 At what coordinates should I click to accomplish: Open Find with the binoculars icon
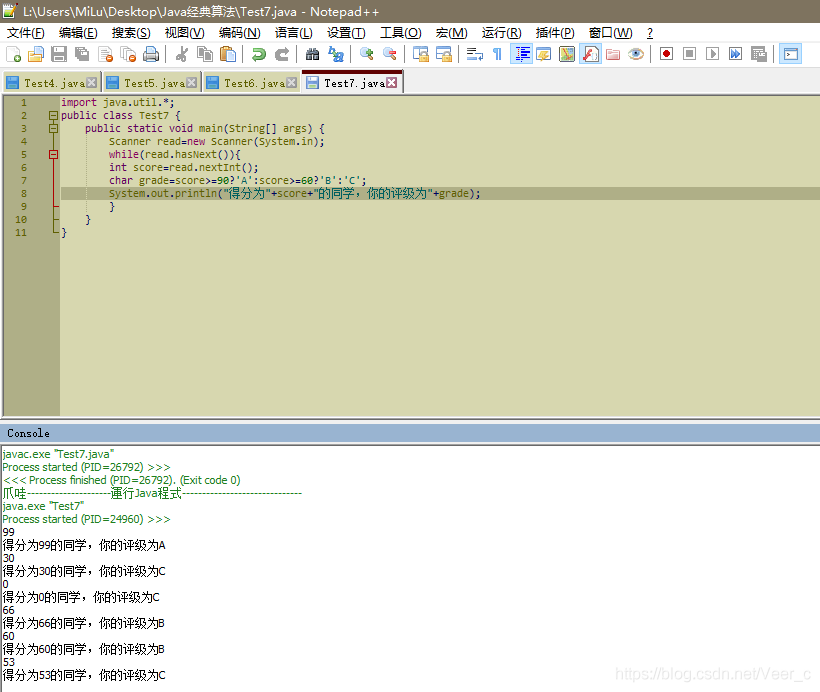coord(312,54)
